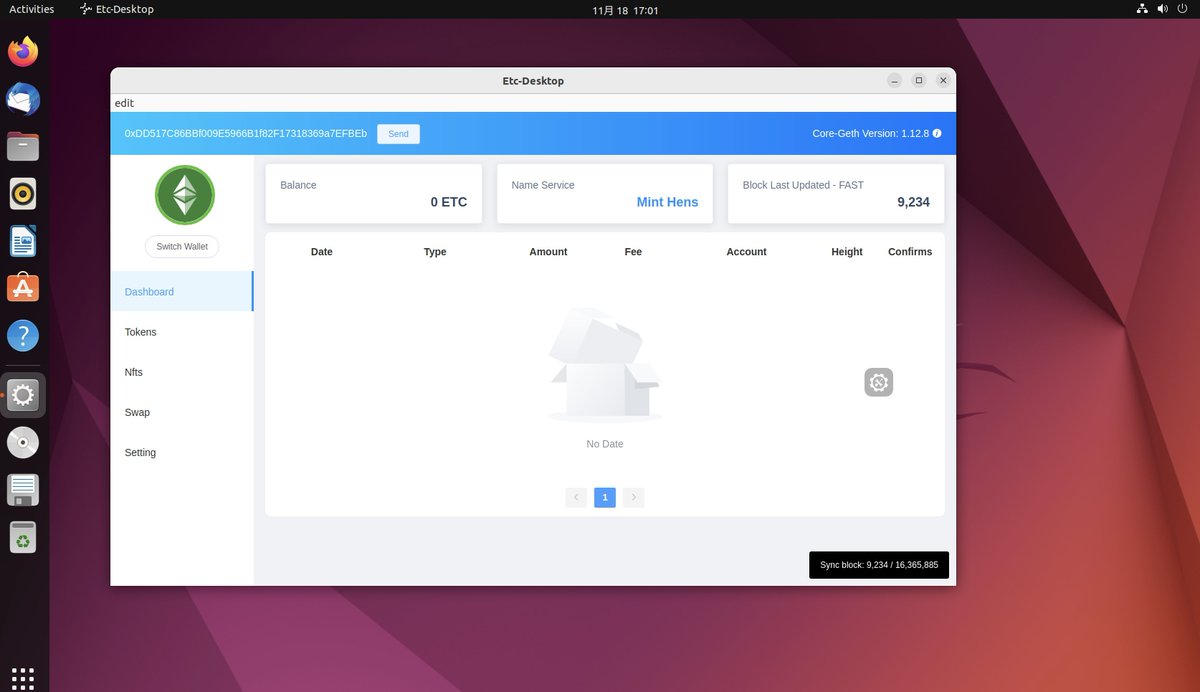
Task: Click the disc icon in the dock
Action: tap(23, 442)
